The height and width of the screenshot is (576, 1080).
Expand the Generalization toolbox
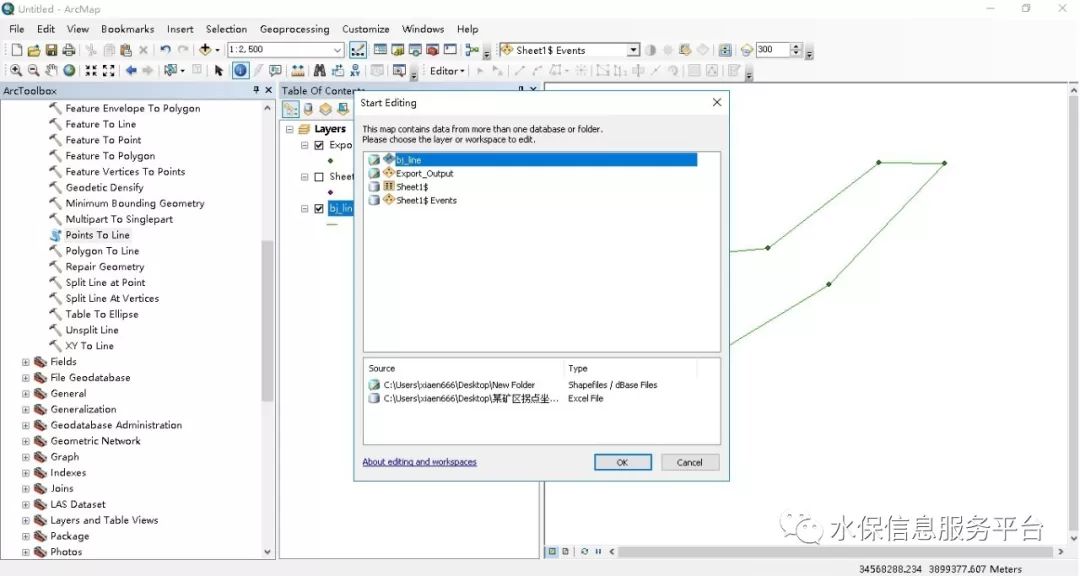coord(25,409)
